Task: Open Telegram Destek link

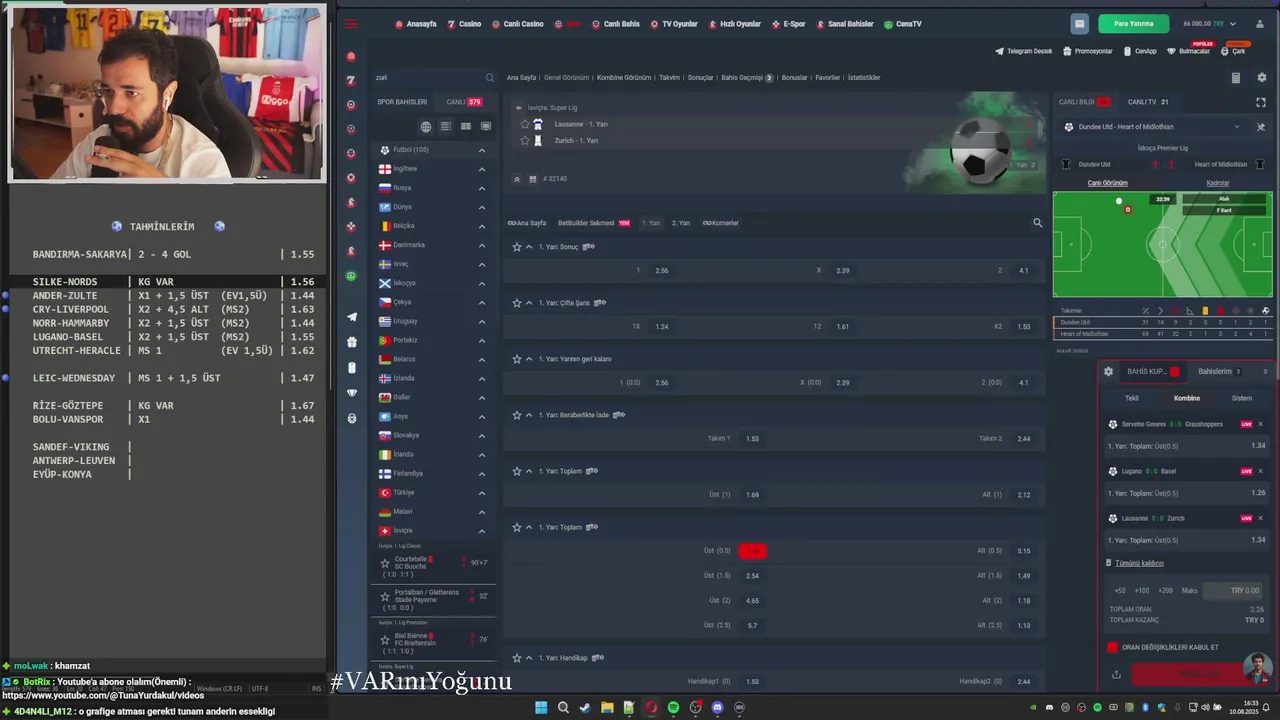Action: point(1024,51)
